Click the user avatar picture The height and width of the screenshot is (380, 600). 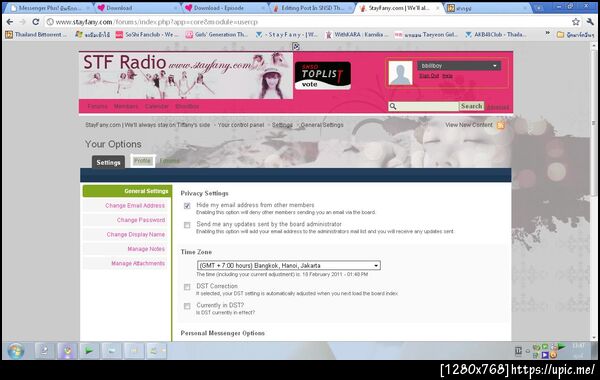[400, 73]
